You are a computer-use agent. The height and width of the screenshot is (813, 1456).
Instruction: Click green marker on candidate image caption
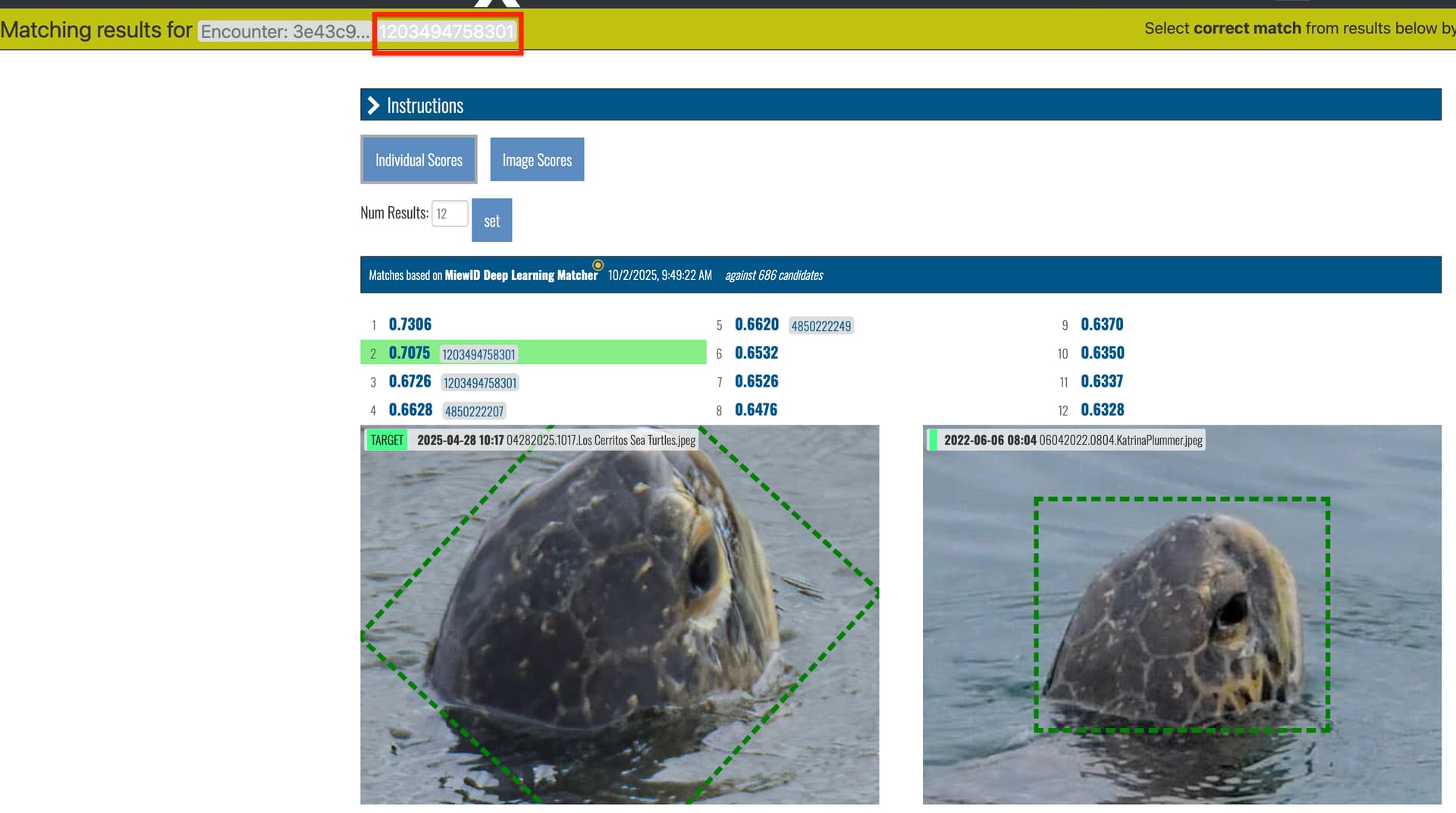(933, 441)
